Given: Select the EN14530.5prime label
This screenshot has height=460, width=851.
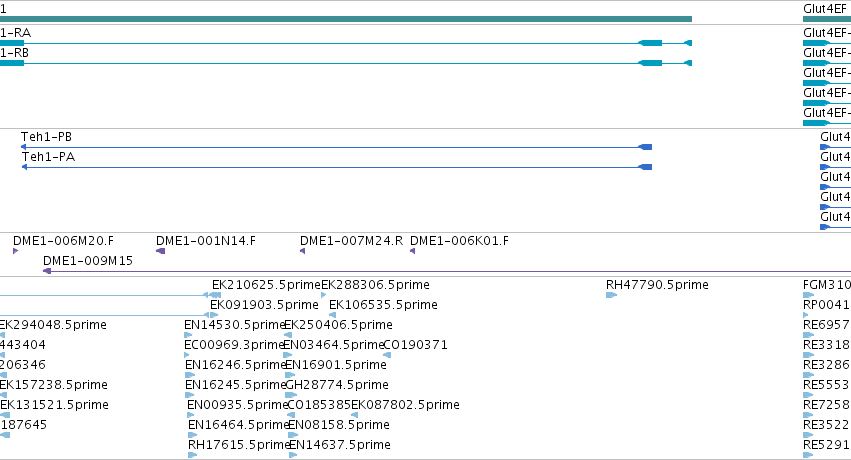Looking at the screenshot, I should tap(235, 325).
